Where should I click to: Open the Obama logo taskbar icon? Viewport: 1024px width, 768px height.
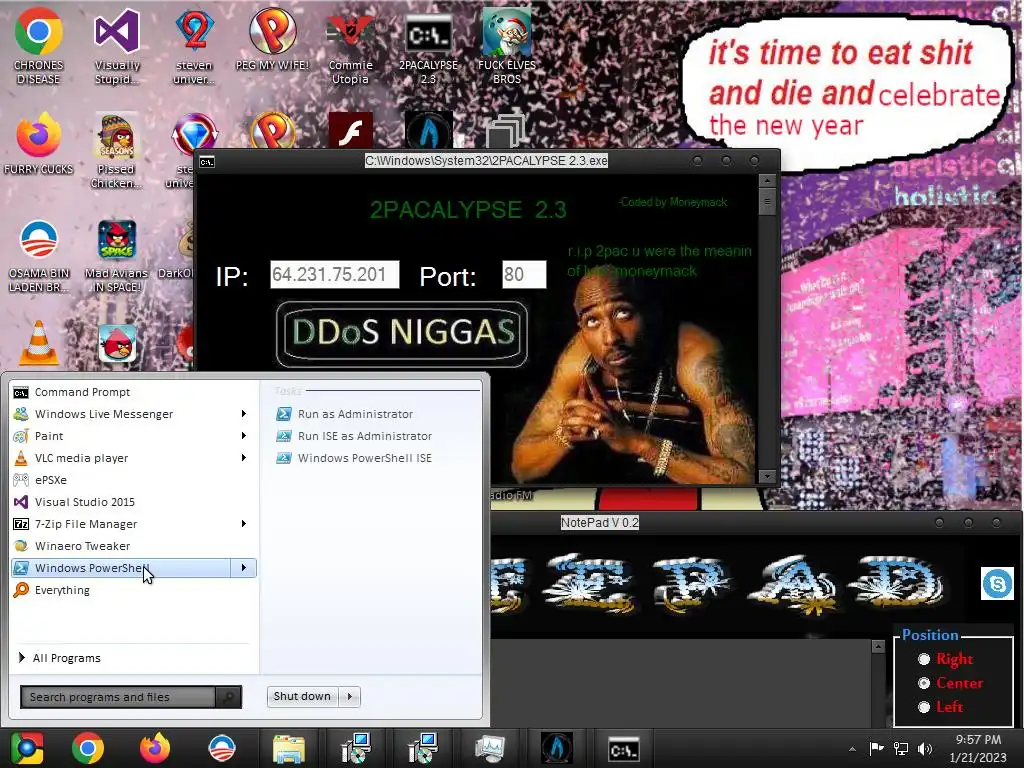[222, 748]
